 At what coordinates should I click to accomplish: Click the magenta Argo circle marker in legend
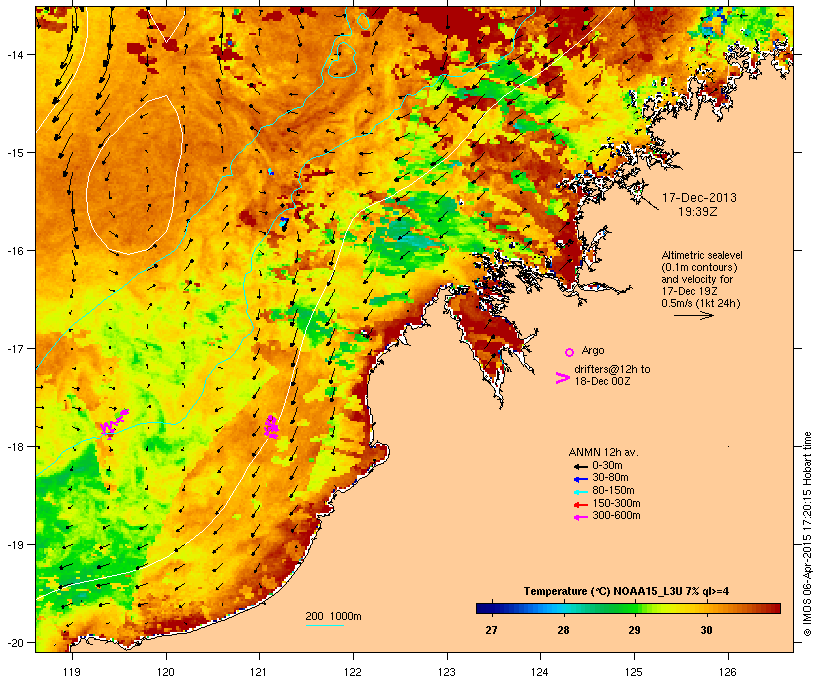[x=570, y=352]
